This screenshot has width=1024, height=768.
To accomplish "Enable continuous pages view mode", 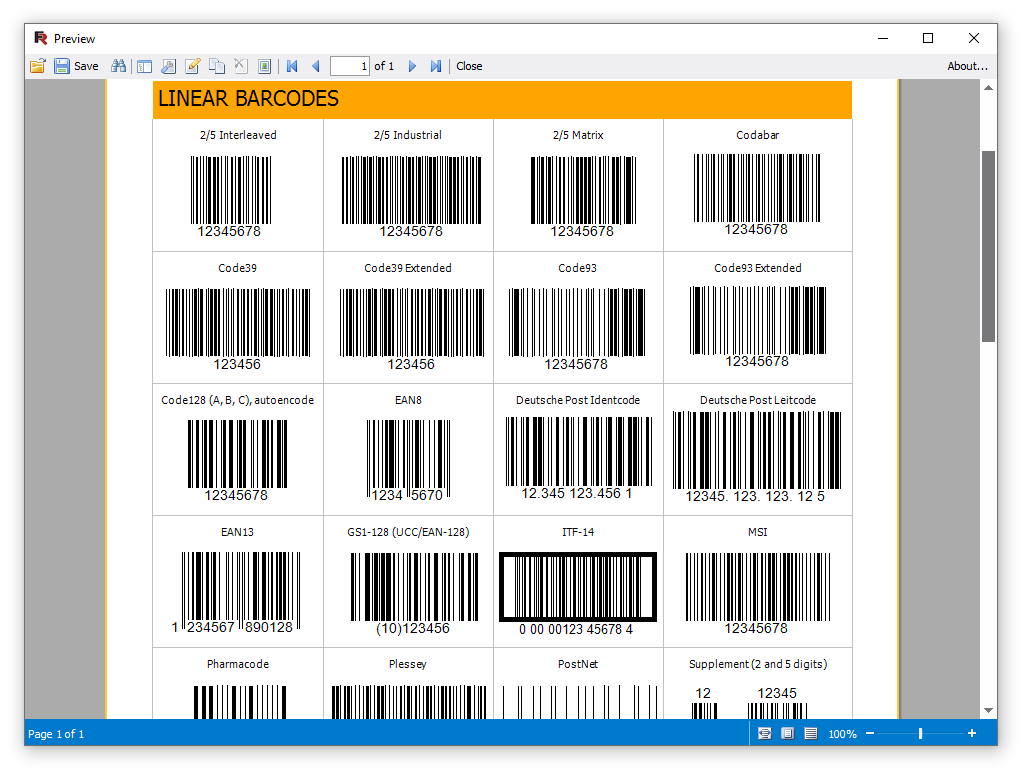I will 810,733.
